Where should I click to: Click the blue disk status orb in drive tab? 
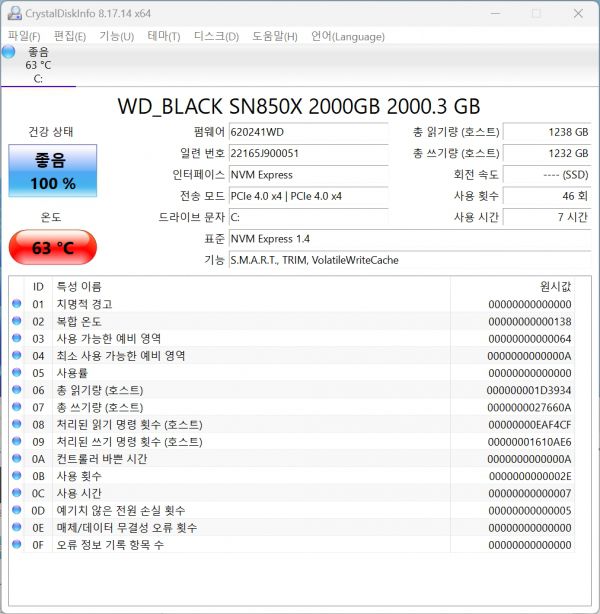(x=9, y=52)
